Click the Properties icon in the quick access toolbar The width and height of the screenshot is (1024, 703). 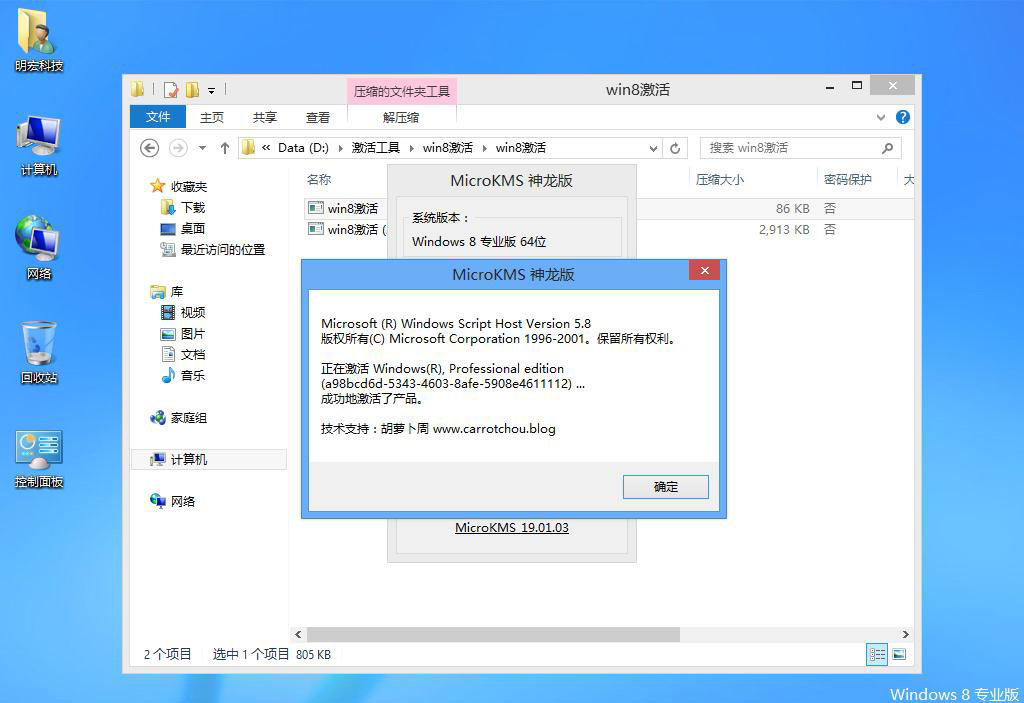[x=171, y=90]
